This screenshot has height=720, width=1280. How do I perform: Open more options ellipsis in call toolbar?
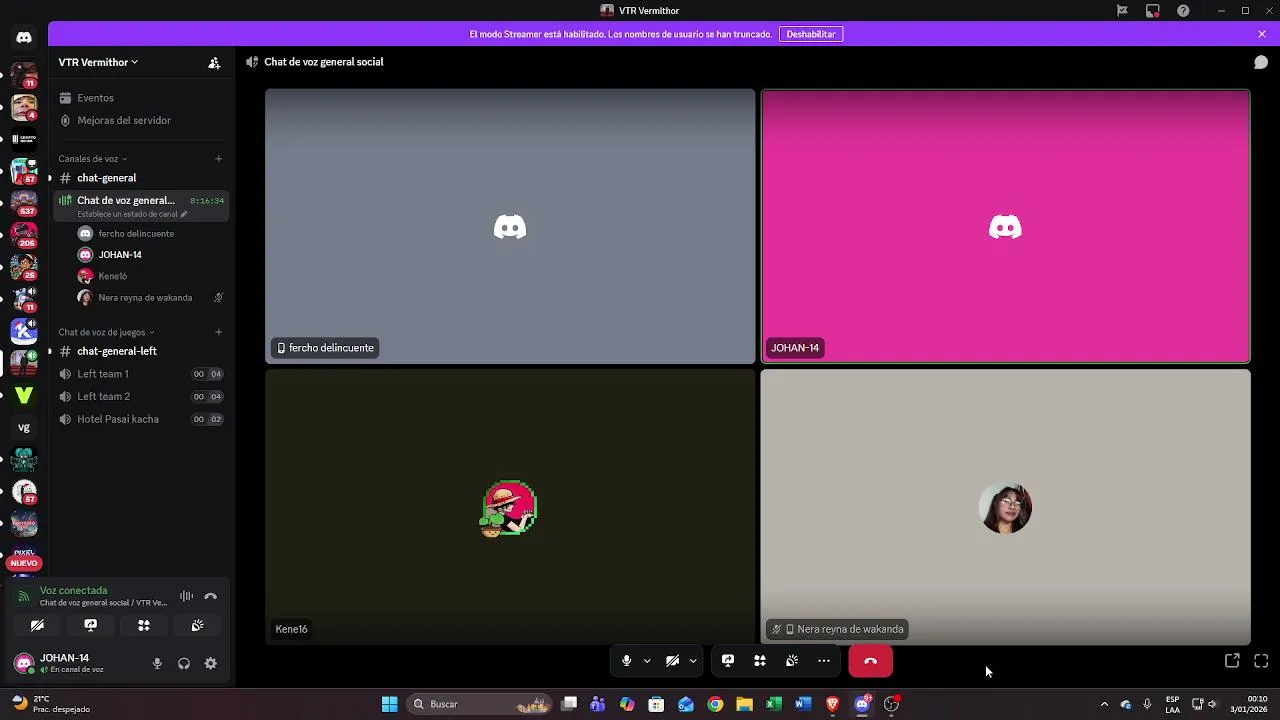click(824, 661)
